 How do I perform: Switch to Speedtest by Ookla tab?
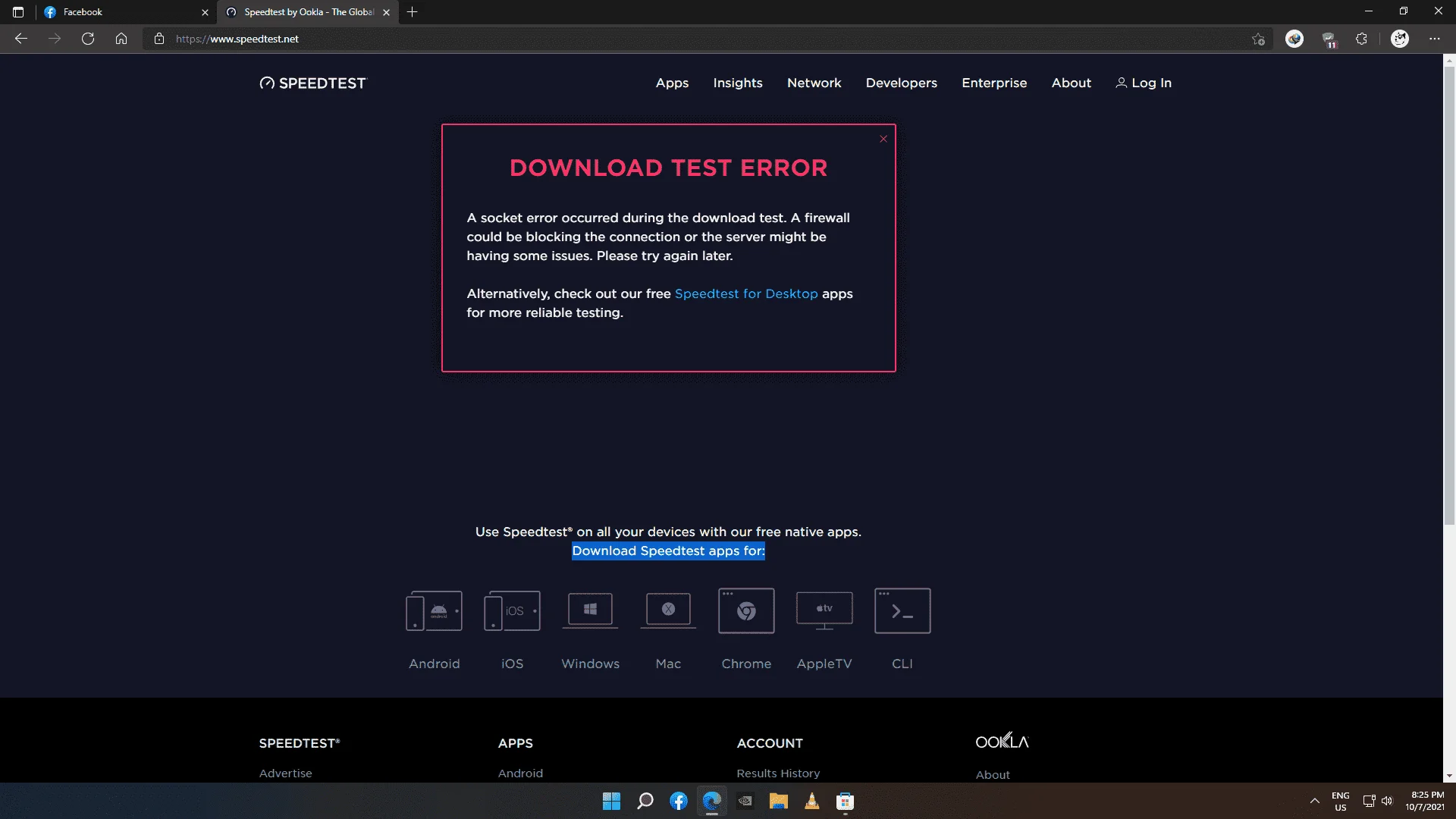click(307, 12)
